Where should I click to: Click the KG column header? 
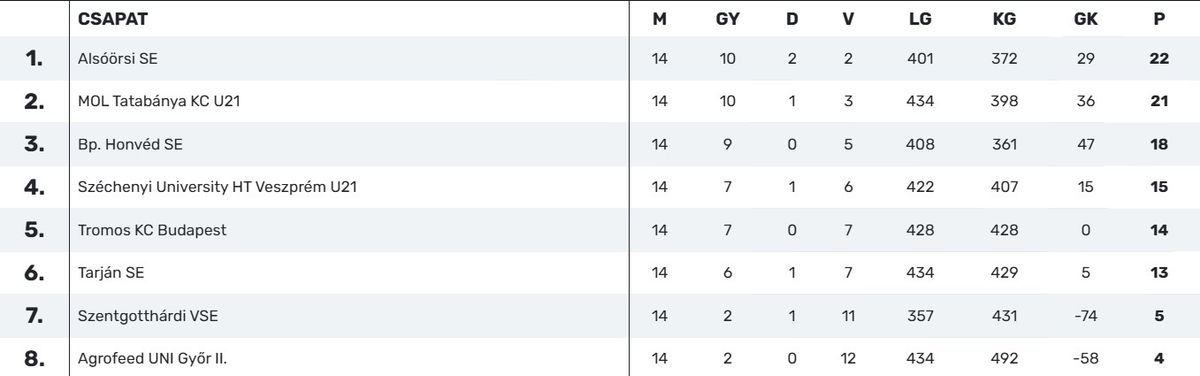click(x=1004, y=18)
